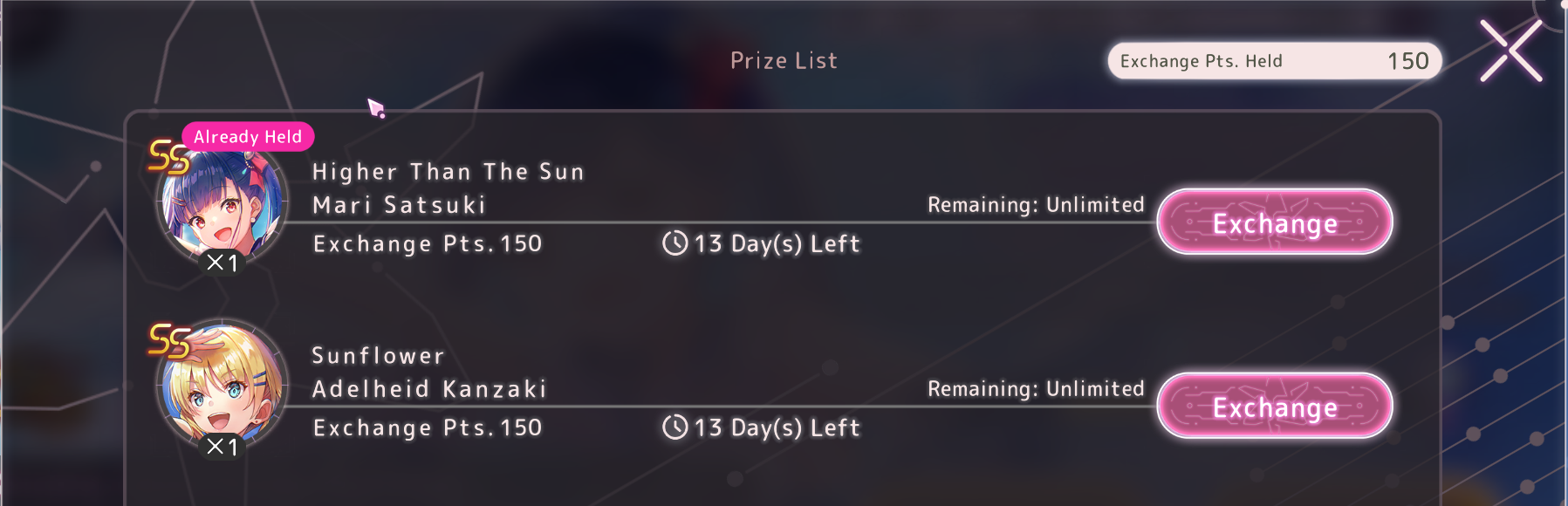The image size is (1568, 506).
Task: Exchange points for Sunflower Adelheid Kanzaki
Action: coord(1275,407)
